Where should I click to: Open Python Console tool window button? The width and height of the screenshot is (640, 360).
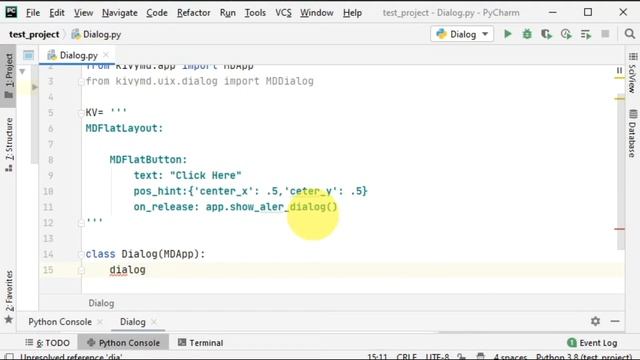(123, 343)
